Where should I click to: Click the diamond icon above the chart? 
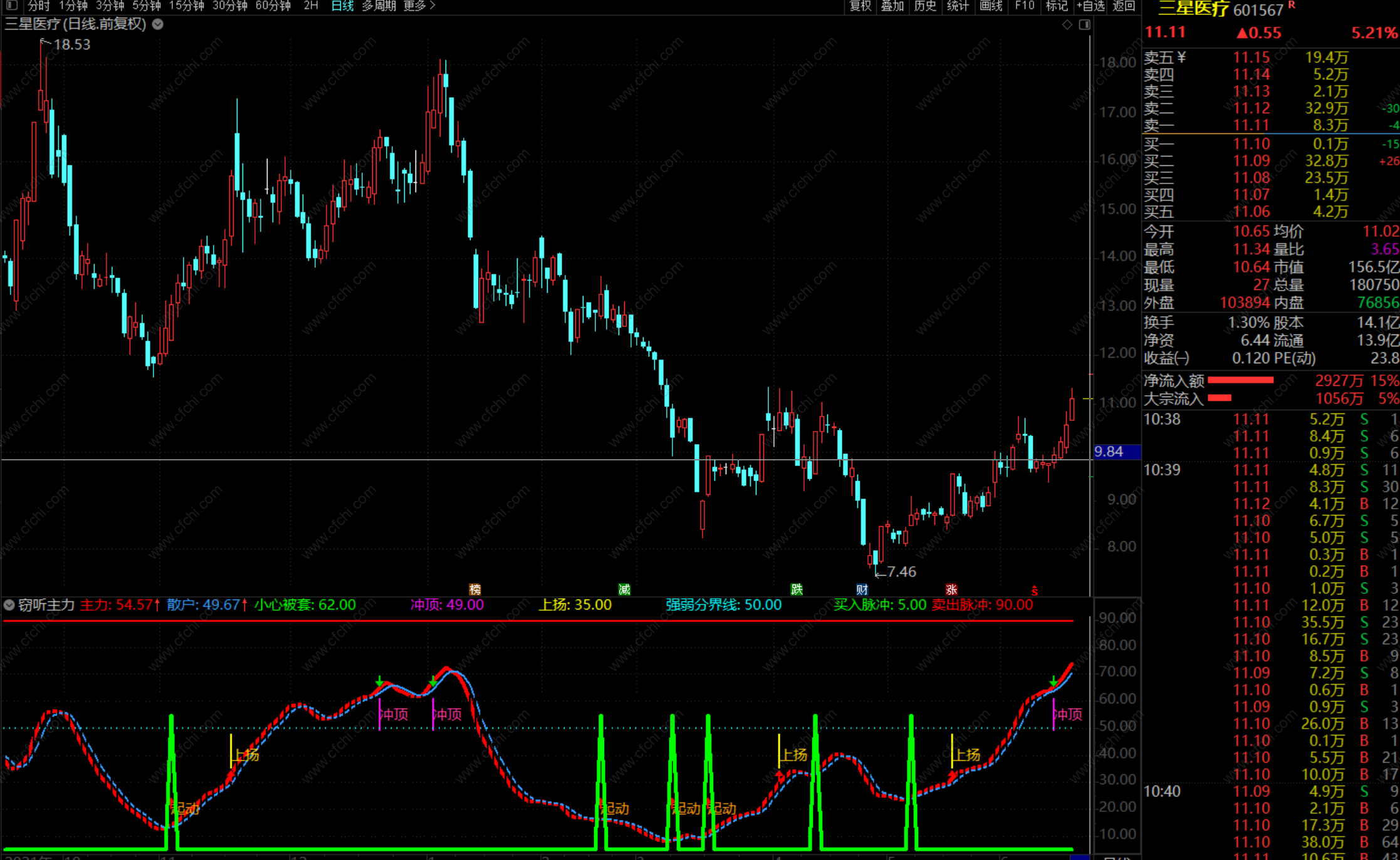pos(1067,24)
